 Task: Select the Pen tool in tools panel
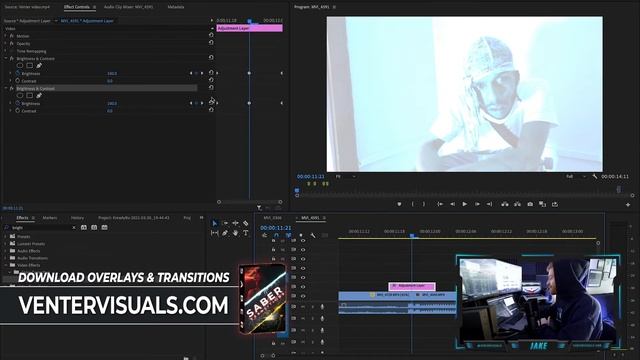pos(225,233)
